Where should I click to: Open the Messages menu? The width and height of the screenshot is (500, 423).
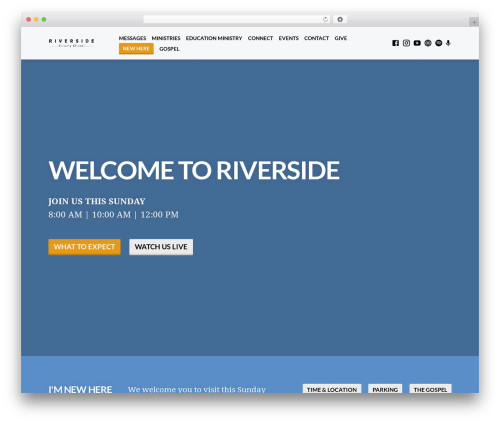coord(132,38)
